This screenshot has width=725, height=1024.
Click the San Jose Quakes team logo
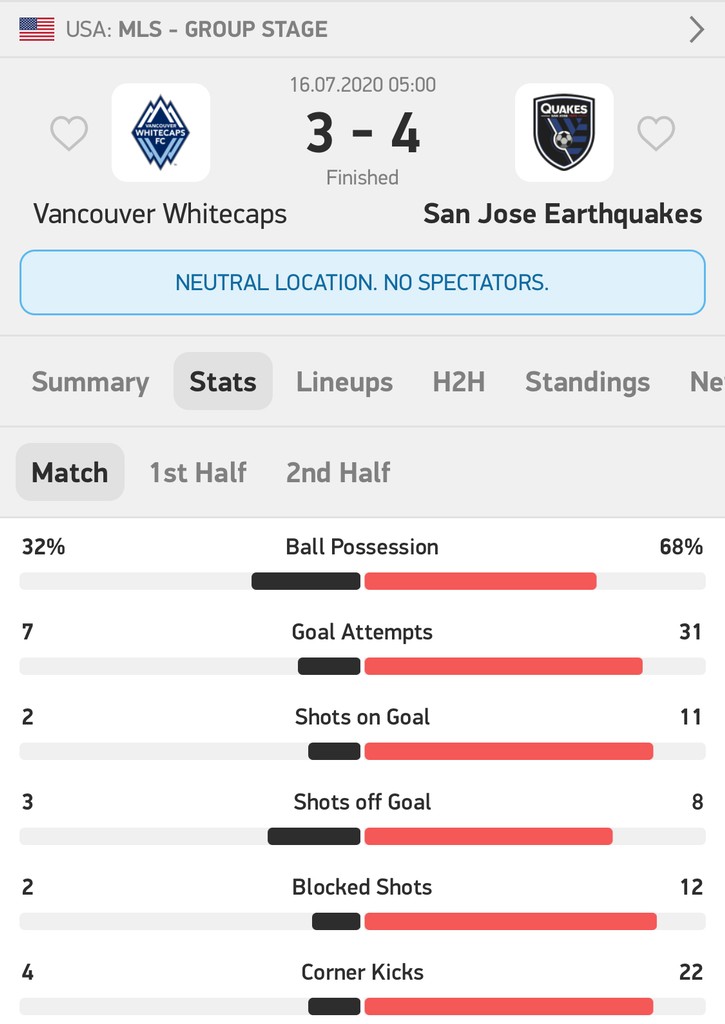pyautogui.click(x=564, y=132)
